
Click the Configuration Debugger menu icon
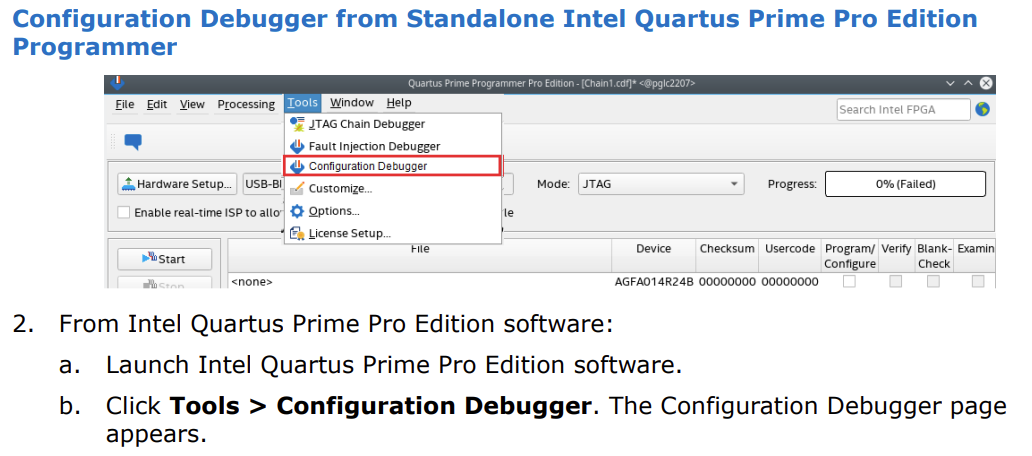point(297,166)
